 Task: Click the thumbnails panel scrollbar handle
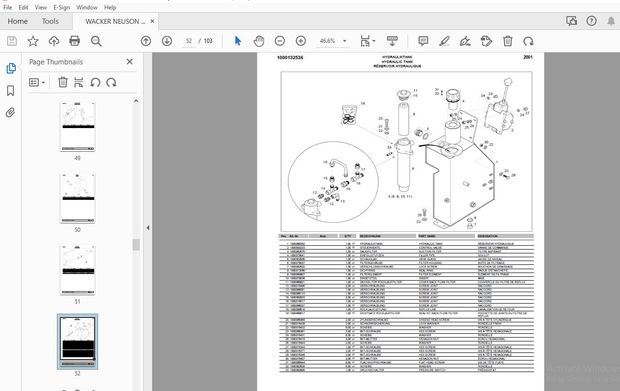click(136, 245)
